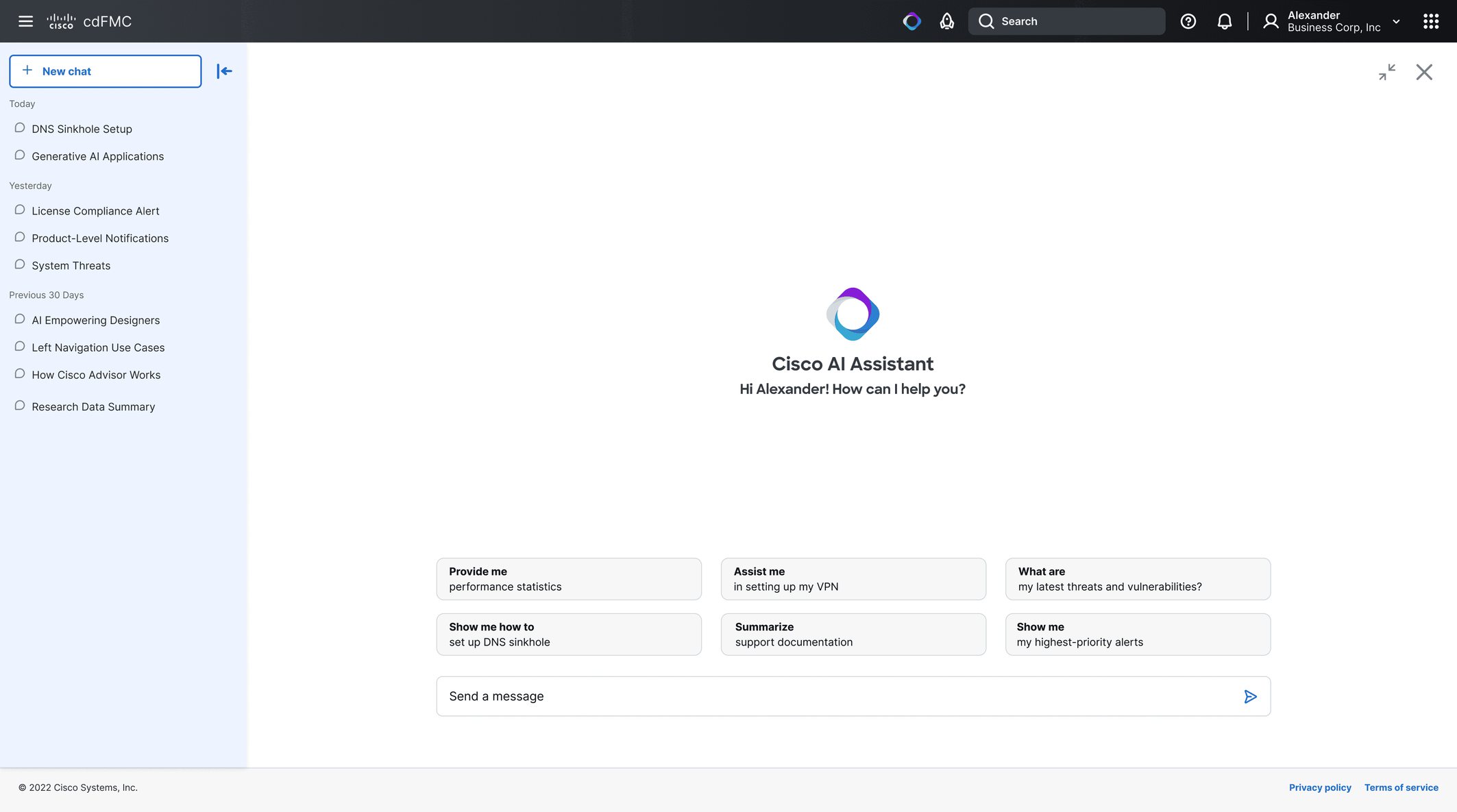Select Assist me in setting up VPN prompt
Viewport: 1457px width, 812px height.
tap(853, 579)
